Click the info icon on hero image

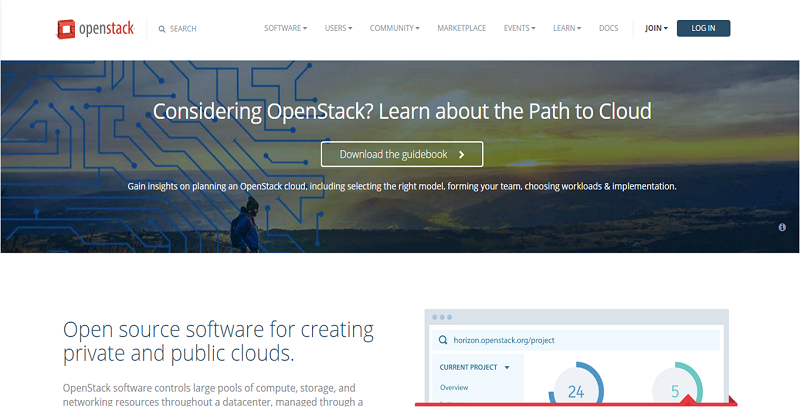click(782, 227)
